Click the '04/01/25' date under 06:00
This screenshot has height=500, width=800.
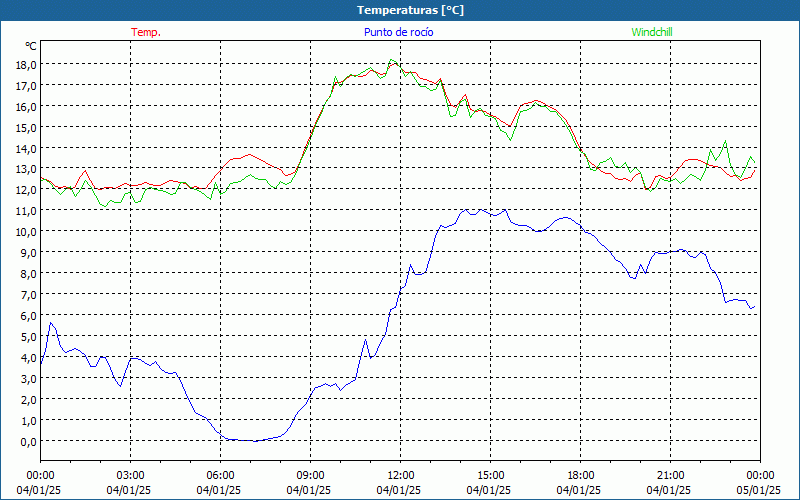pos(219,490)
